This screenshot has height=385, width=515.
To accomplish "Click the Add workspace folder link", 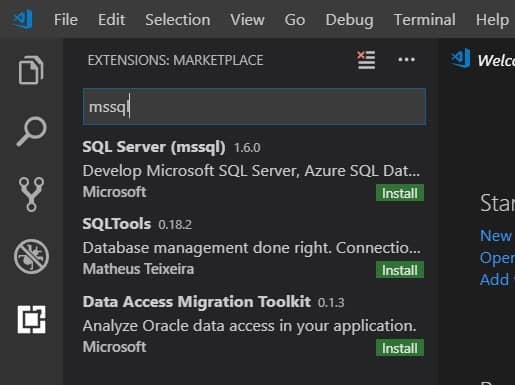I will coord(497,280).
